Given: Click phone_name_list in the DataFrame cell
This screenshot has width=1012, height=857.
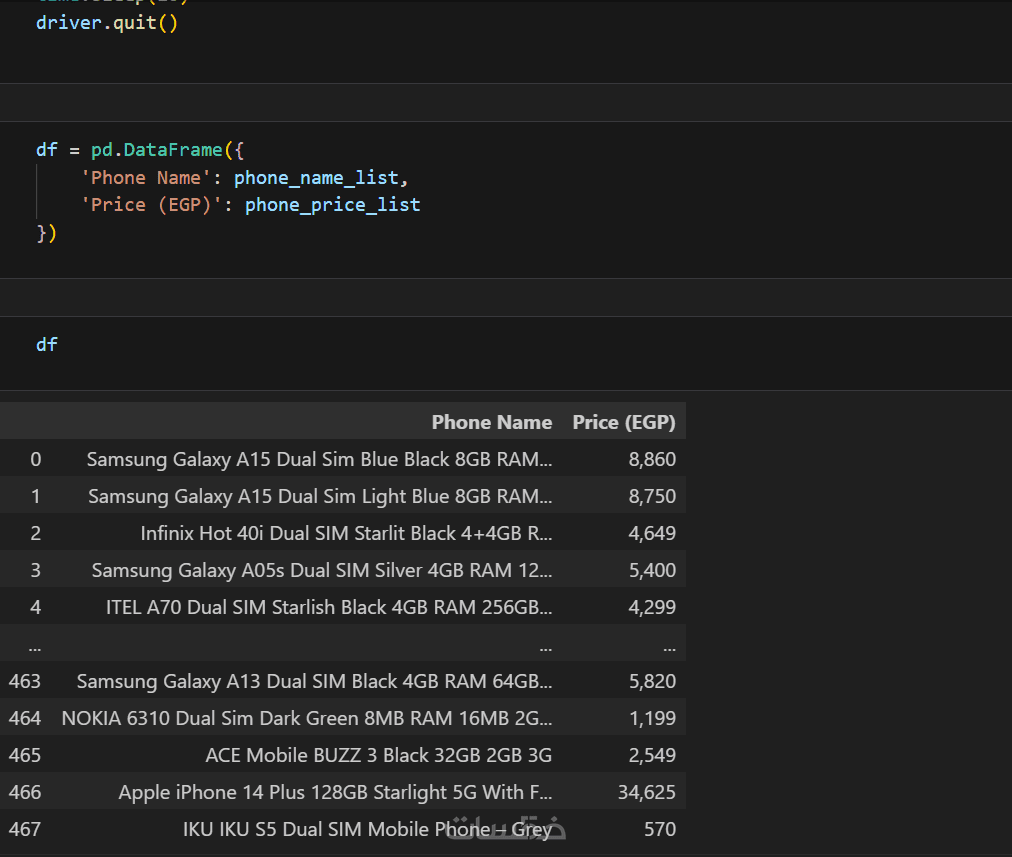Looking at the screenshot, I should point(316,178).
